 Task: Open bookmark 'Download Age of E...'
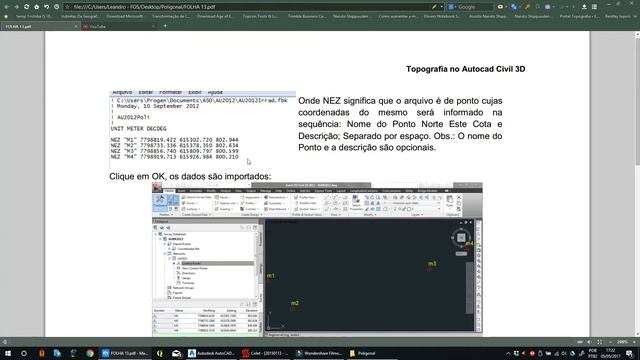215,16
